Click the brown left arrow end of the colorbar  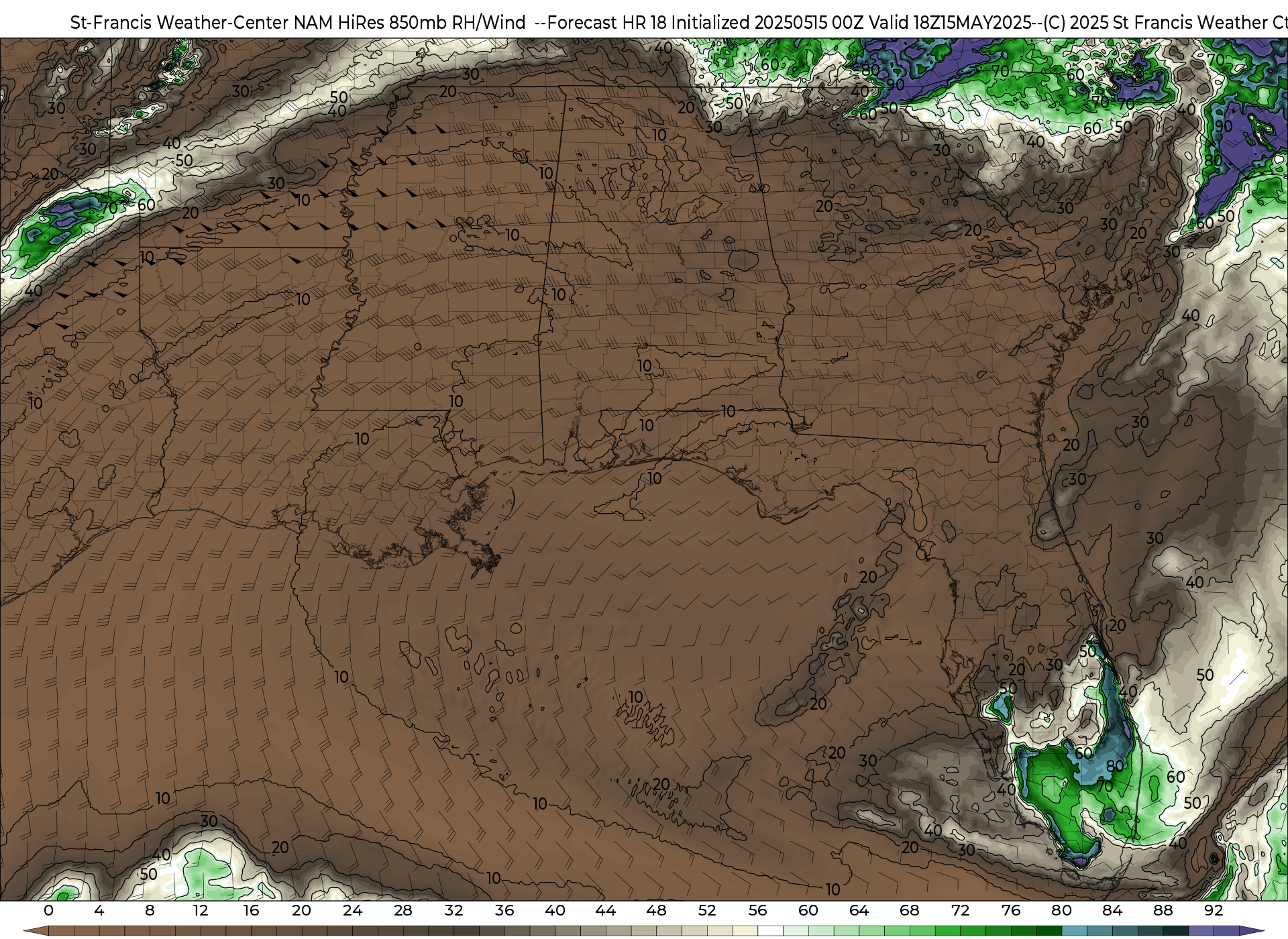pyautogui.click(x=36, y=931)
